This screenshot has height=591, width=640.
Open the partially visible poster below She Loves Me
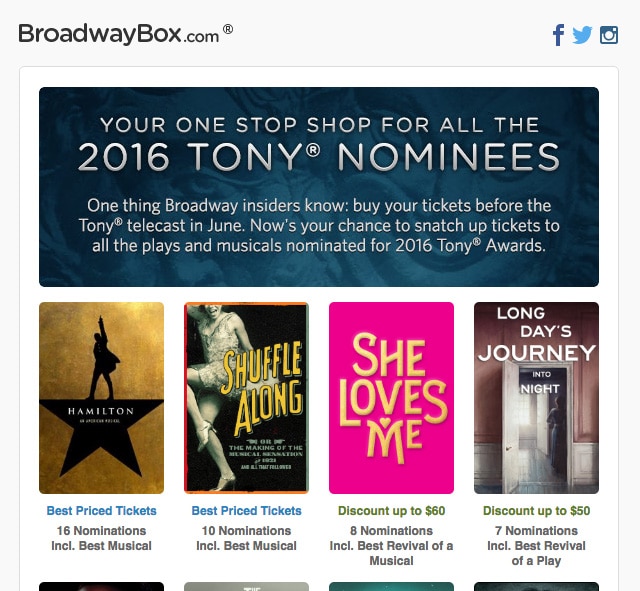(x=391, y=587)
